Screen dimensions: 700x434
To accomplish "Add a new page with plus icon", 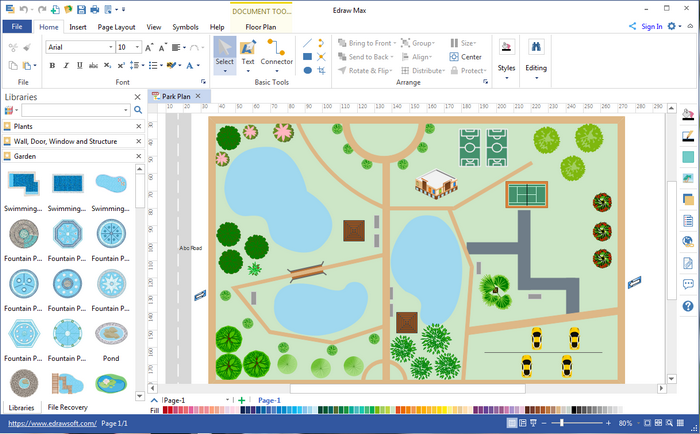I will [x=241, y=400].
